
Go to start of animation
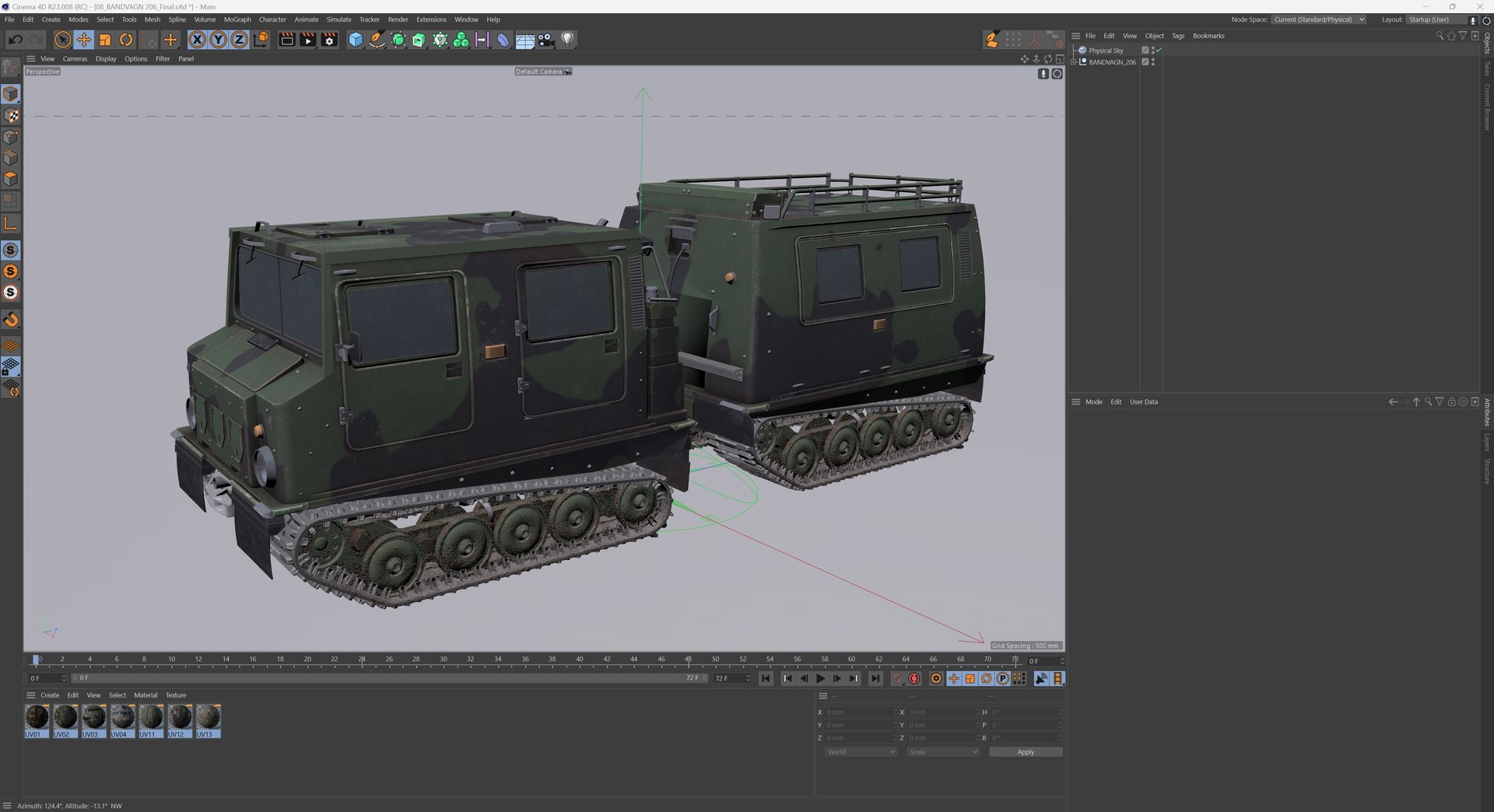766,679
